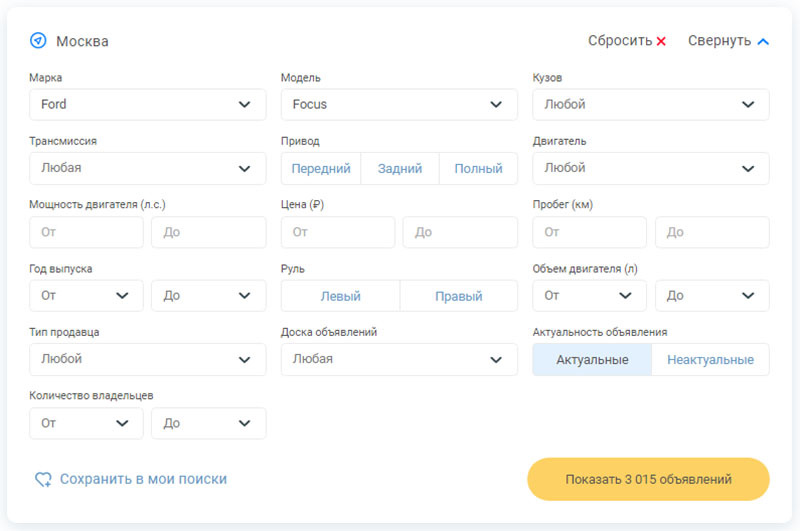Click the heart save-search icon

(x=43, y=480)
